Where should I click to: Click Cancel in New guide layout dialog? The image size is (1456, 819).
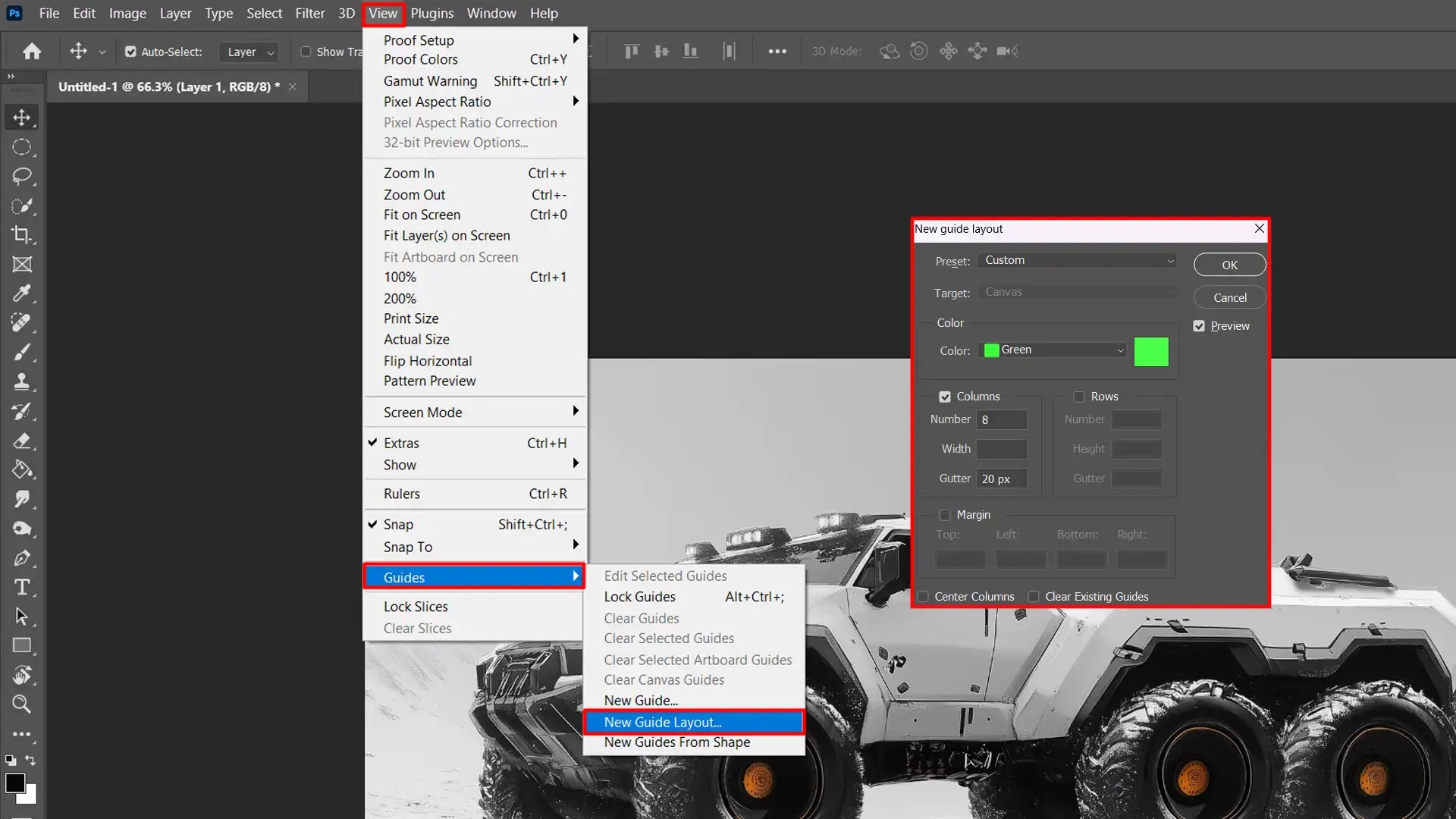click(1229, 297)
